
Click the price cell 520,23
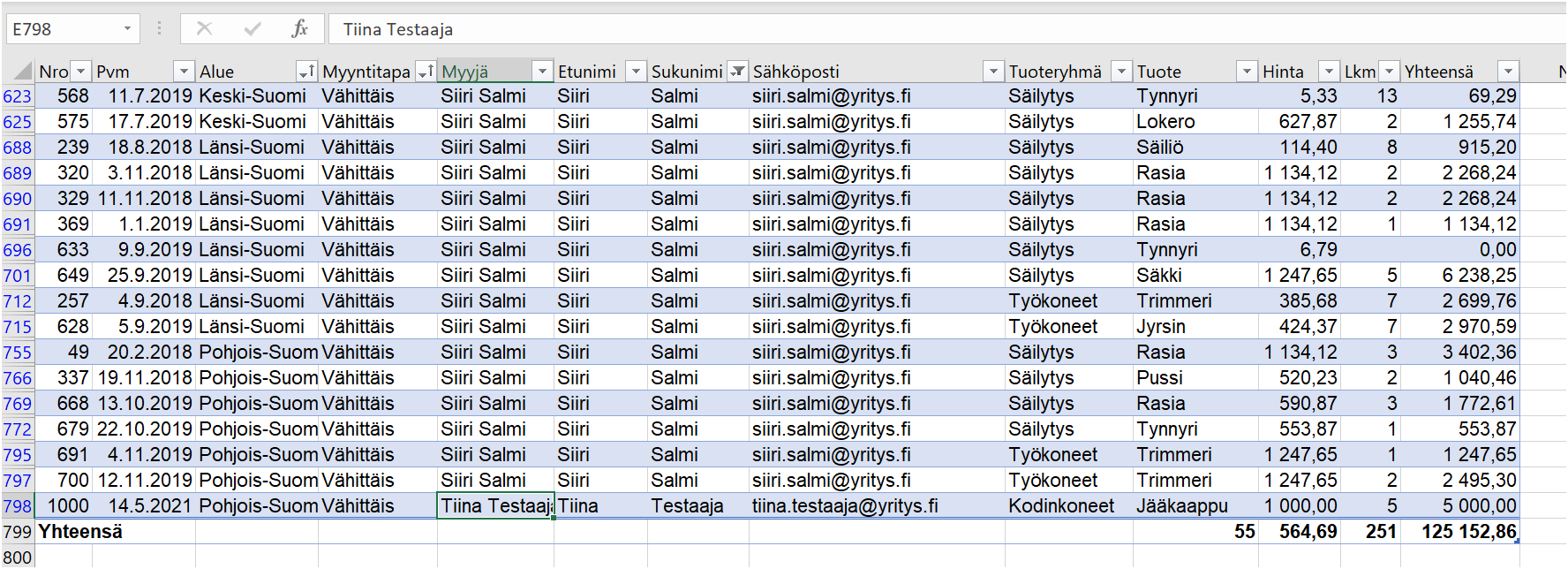pos(1300,378)
